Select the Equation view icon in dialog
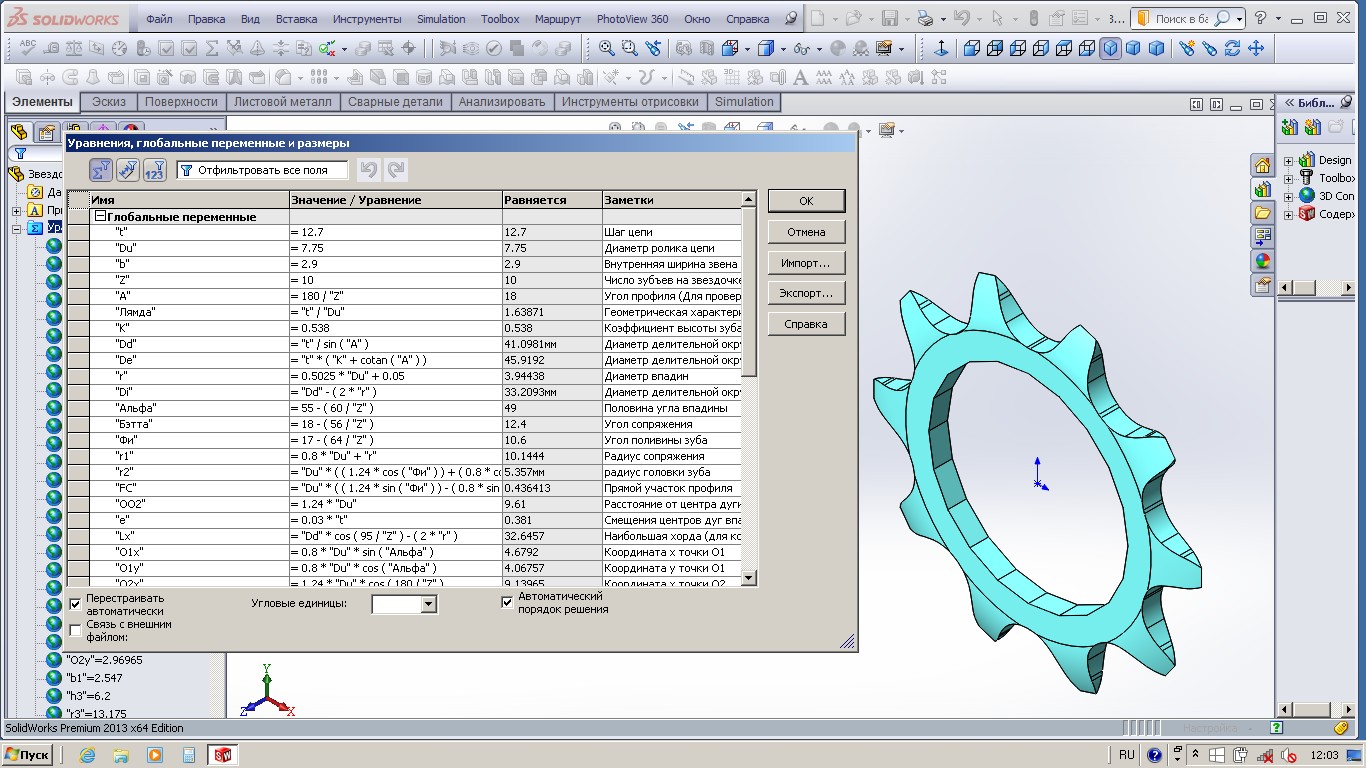This screenshot has width=1366, height=768. [101, 170]
